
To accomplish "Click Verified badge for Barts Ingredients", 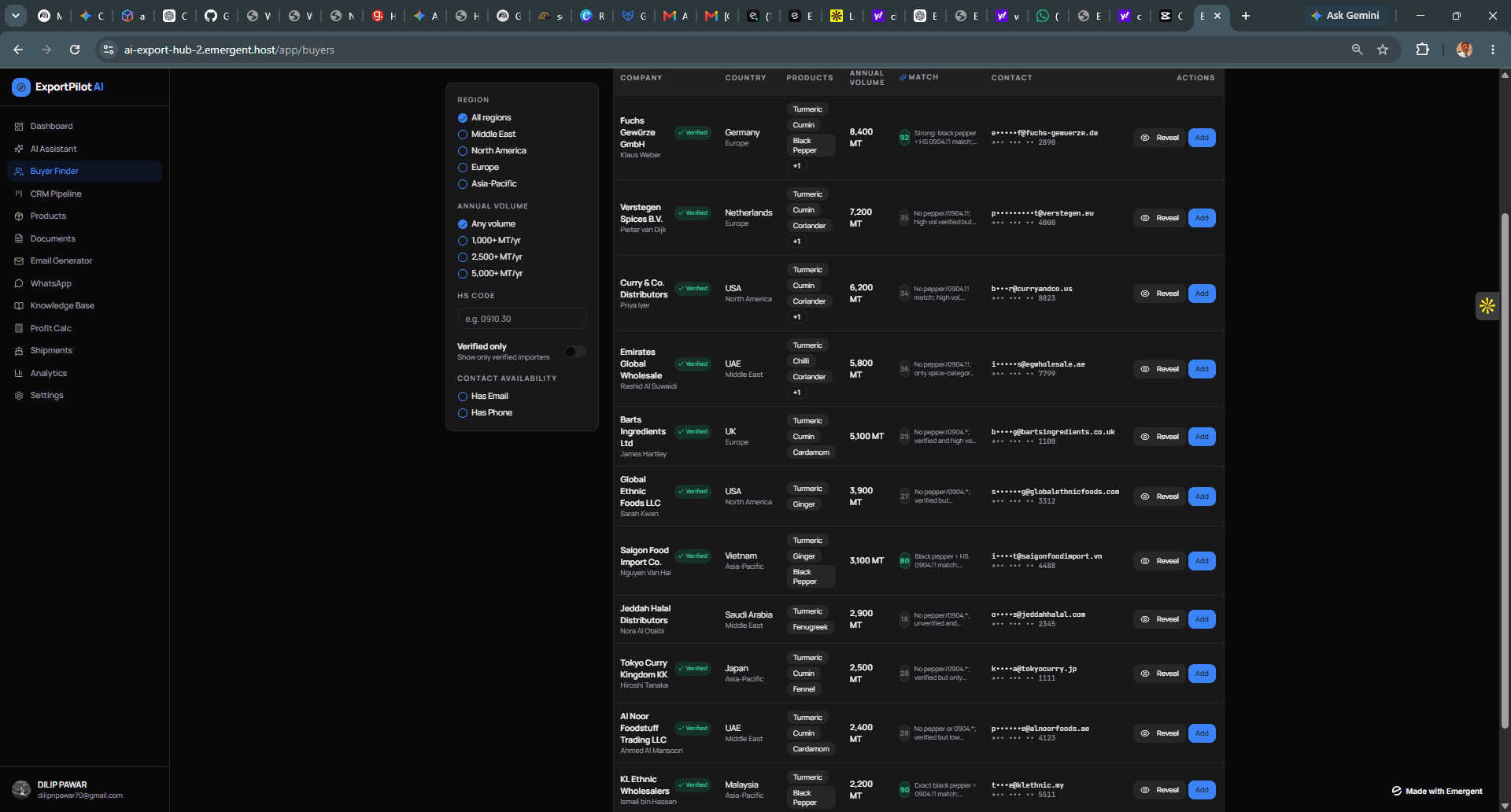I will [693, 432].
